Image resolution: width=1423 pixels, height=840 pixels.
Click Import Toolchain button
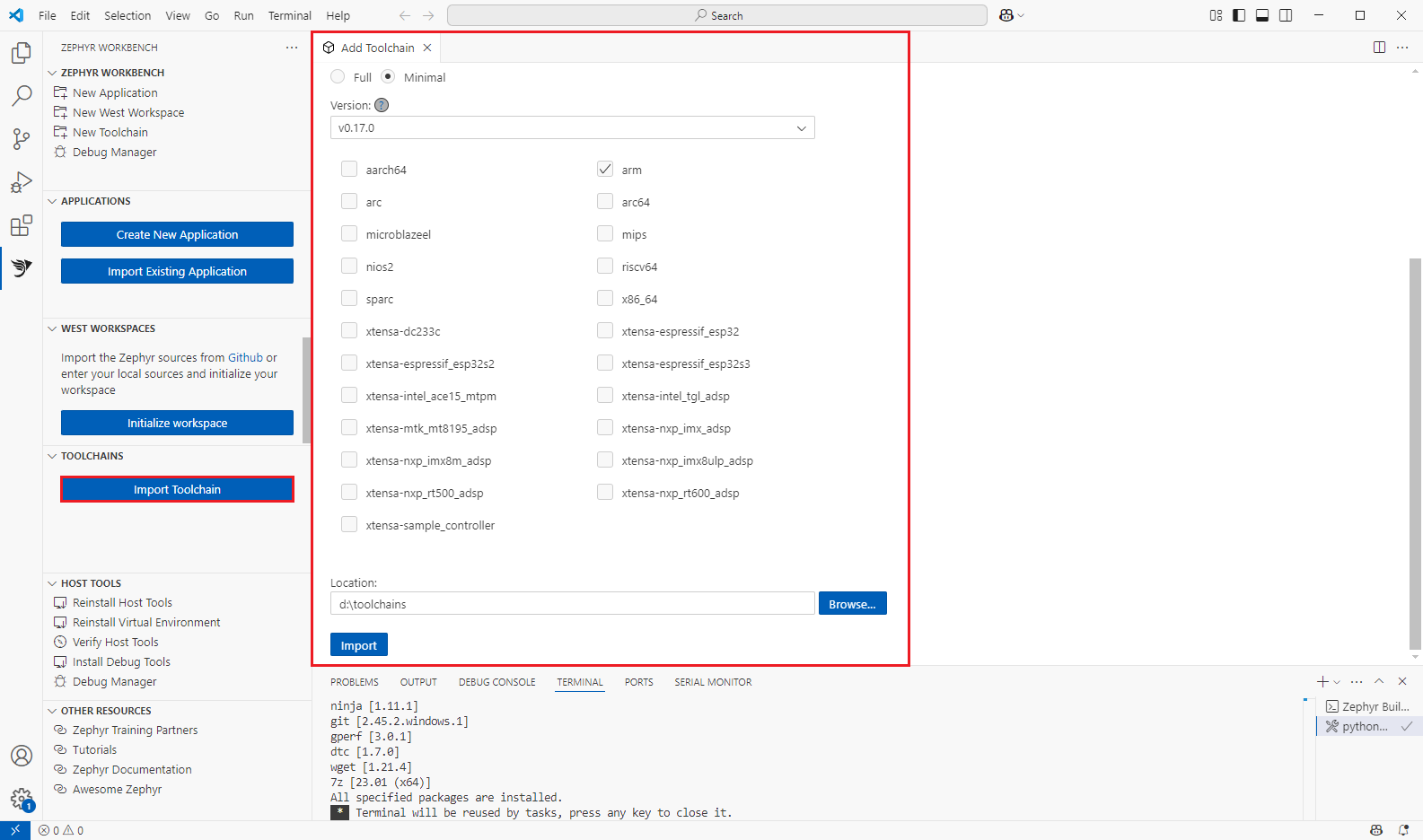[x=177, y=489]
